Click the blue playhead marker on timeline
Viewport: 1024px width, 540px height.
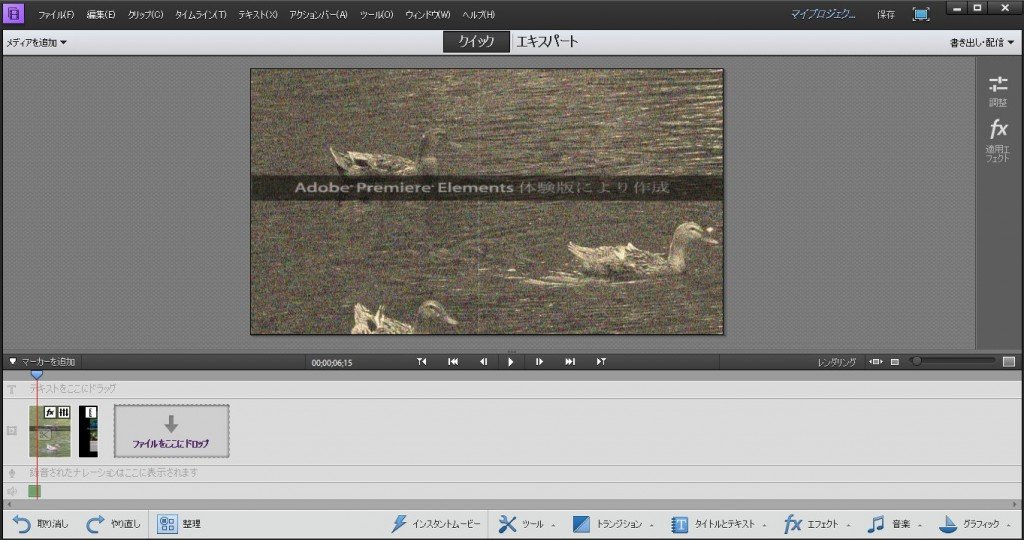tap(37, 375)
